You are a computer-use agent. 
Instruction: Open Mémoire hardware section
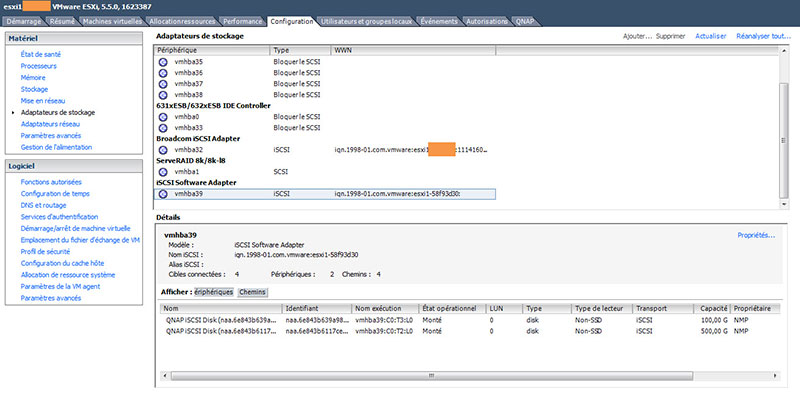pyautogui.click(x=33, y=78)
